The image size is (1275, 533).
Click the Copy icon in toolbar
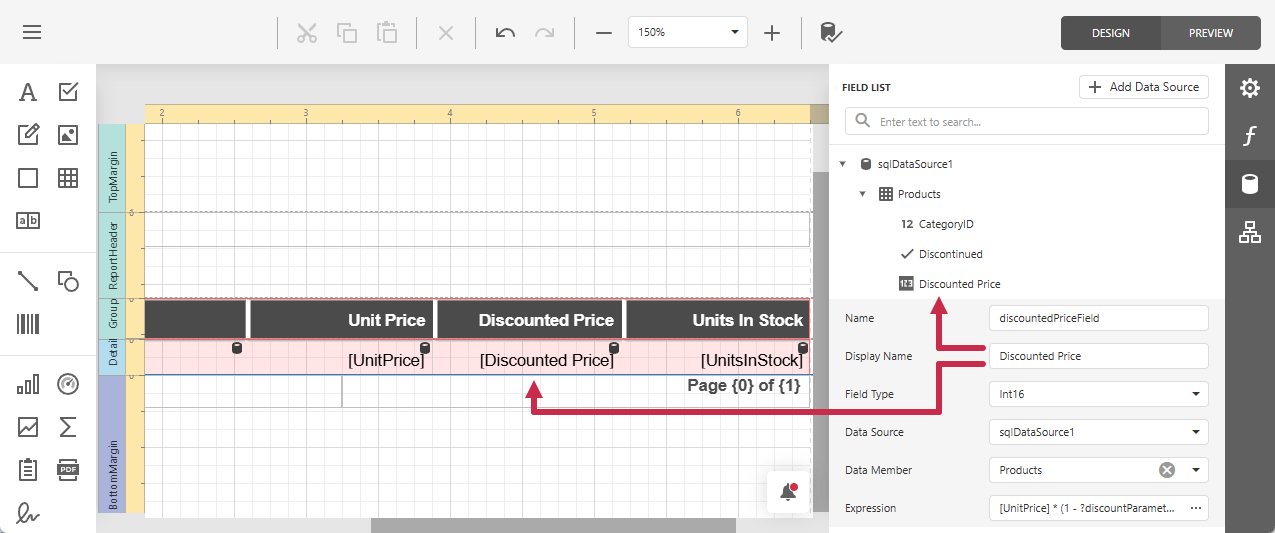click(347, 32)
